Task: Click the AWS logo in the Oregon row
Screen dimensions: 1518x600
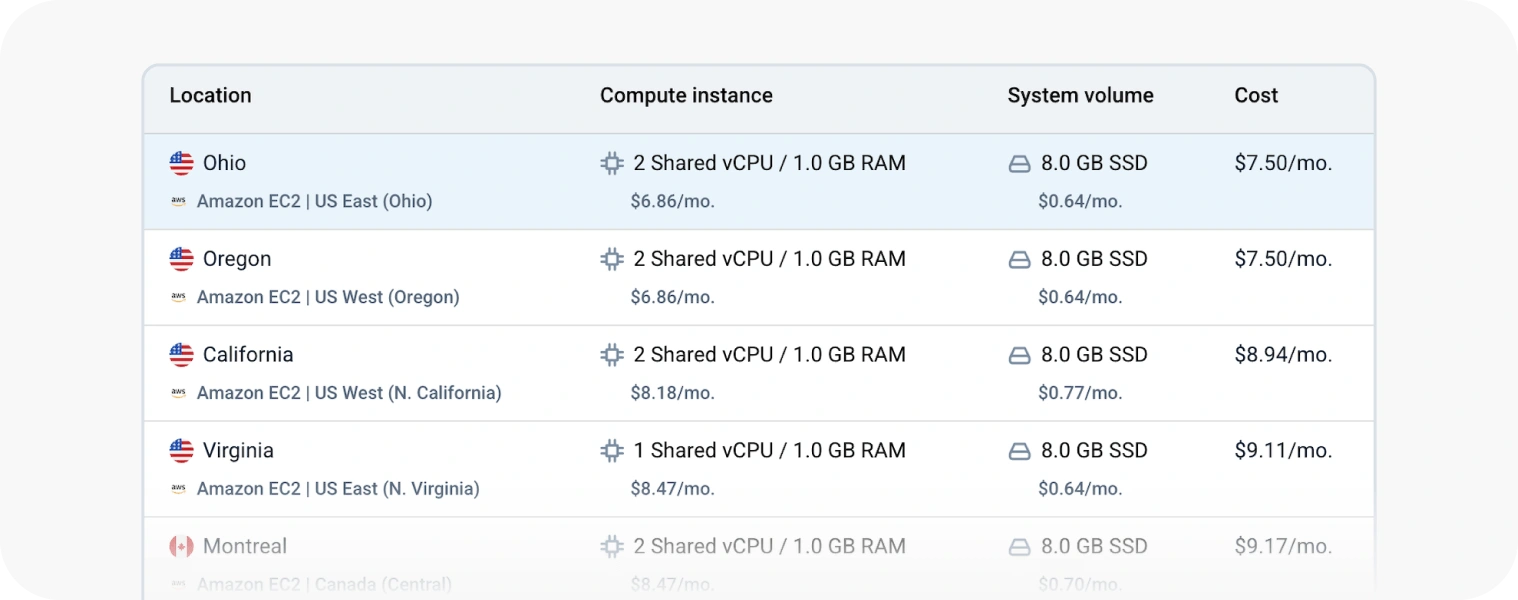Action: 178,297
